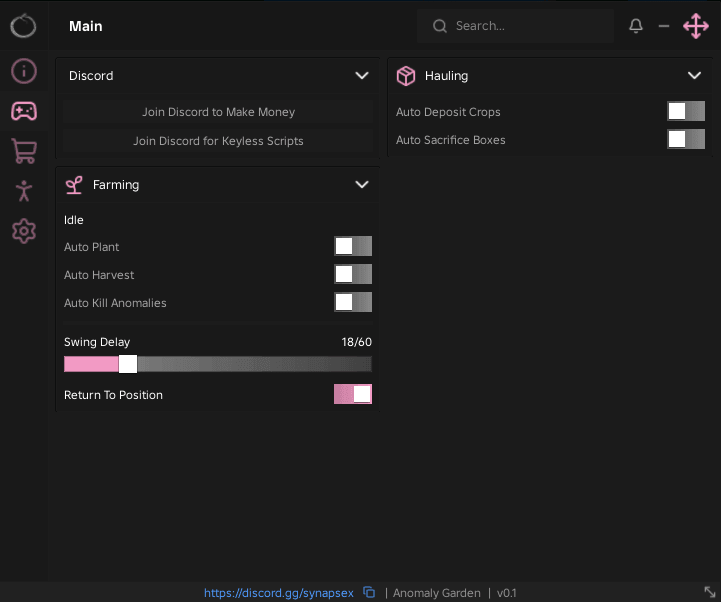The image size is (721, 602).
Task: Enable the Auto Deposit Crops toggle
Action: pos(686,111)
